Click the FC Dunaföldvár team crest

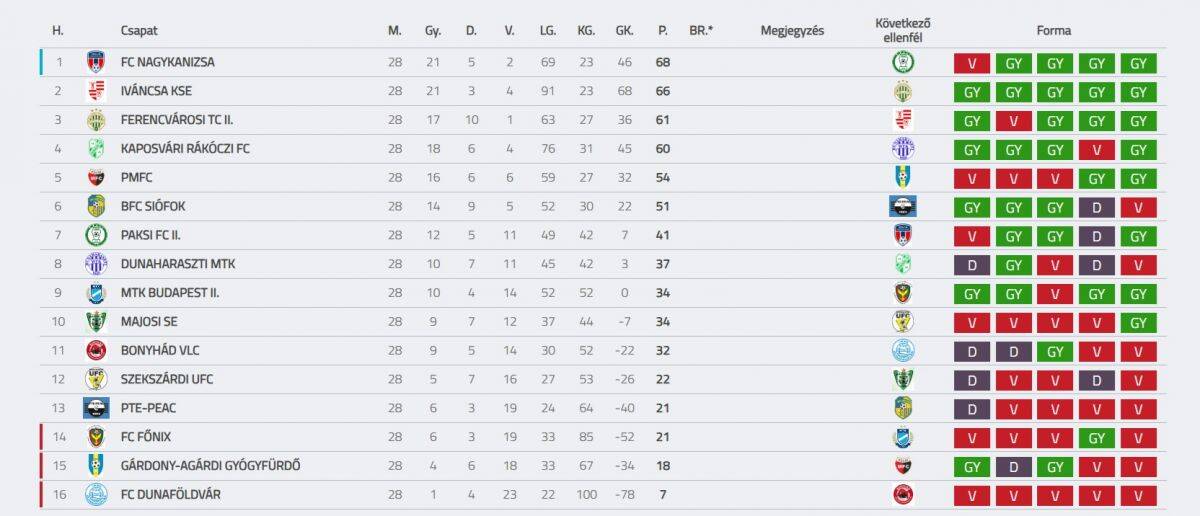click(x=96, y=494)
